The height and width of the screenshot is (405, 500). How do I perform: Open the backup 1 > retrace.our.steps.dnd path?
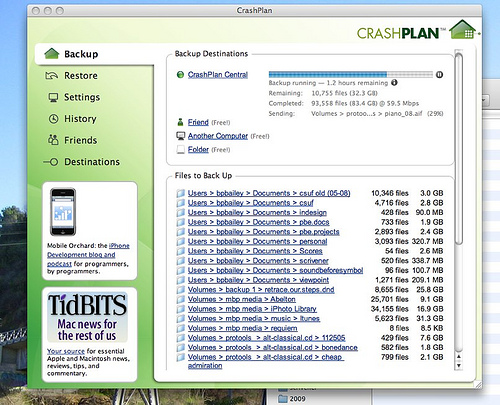[261, 290]
